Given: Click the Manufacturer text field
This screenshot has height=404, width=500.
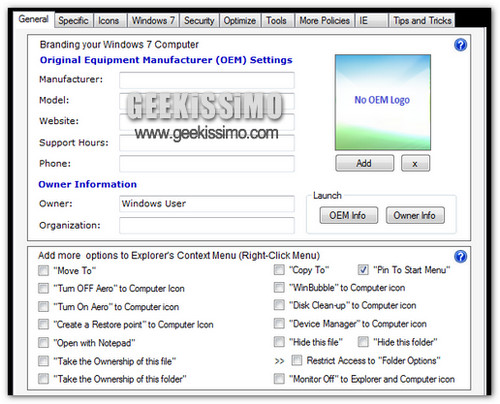Looking at the screenshot, I should pos(207,80).
